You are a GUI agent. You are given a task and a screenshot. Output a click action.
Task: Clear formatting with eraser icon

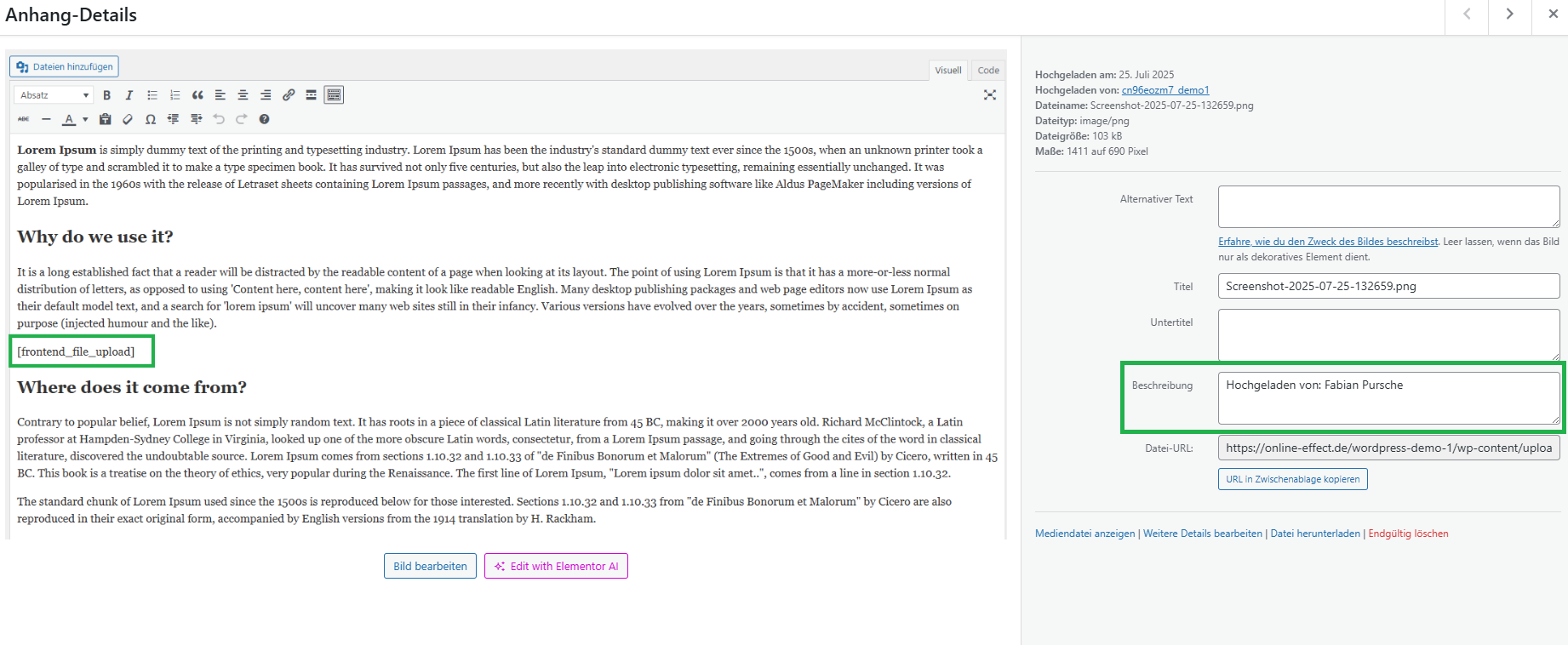[x=128, y=119]
